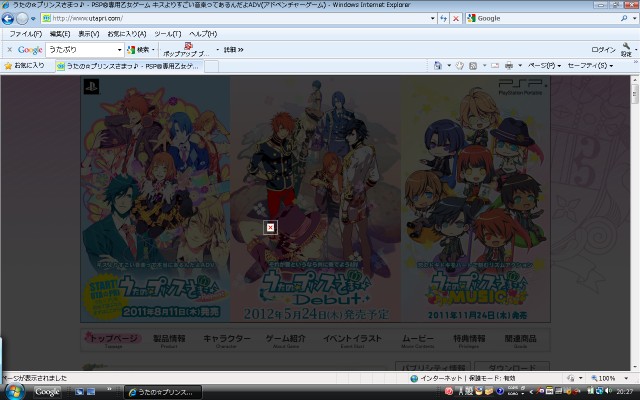
Task: Click the Home icon in the command bar
Action: pos(438,66)
